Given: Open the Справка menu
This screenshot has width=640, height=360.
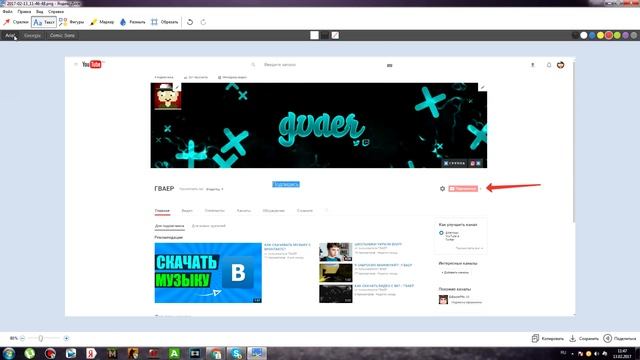Looking at the screenshot, I should [x=56, y=11].
